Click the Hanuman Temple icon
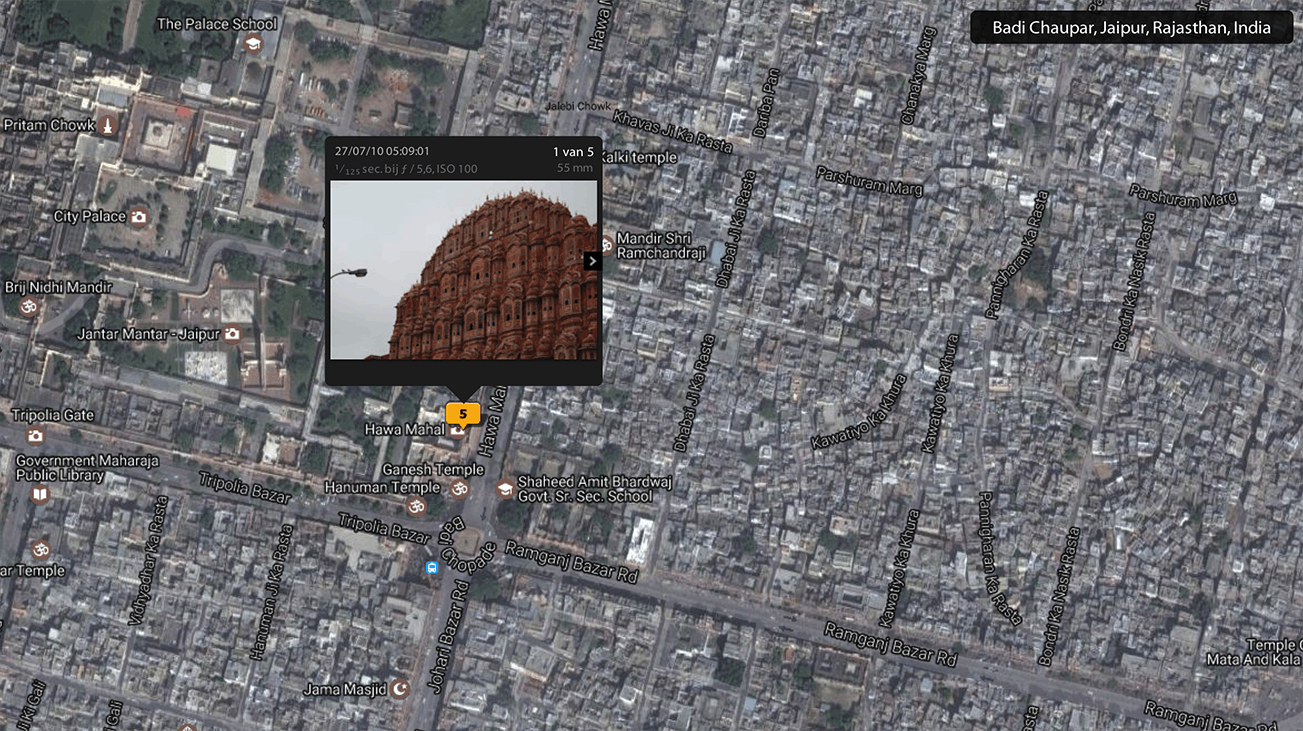The width and height of the screenshot is (1303, 731). pyautogui.click(x=417, y=506)
